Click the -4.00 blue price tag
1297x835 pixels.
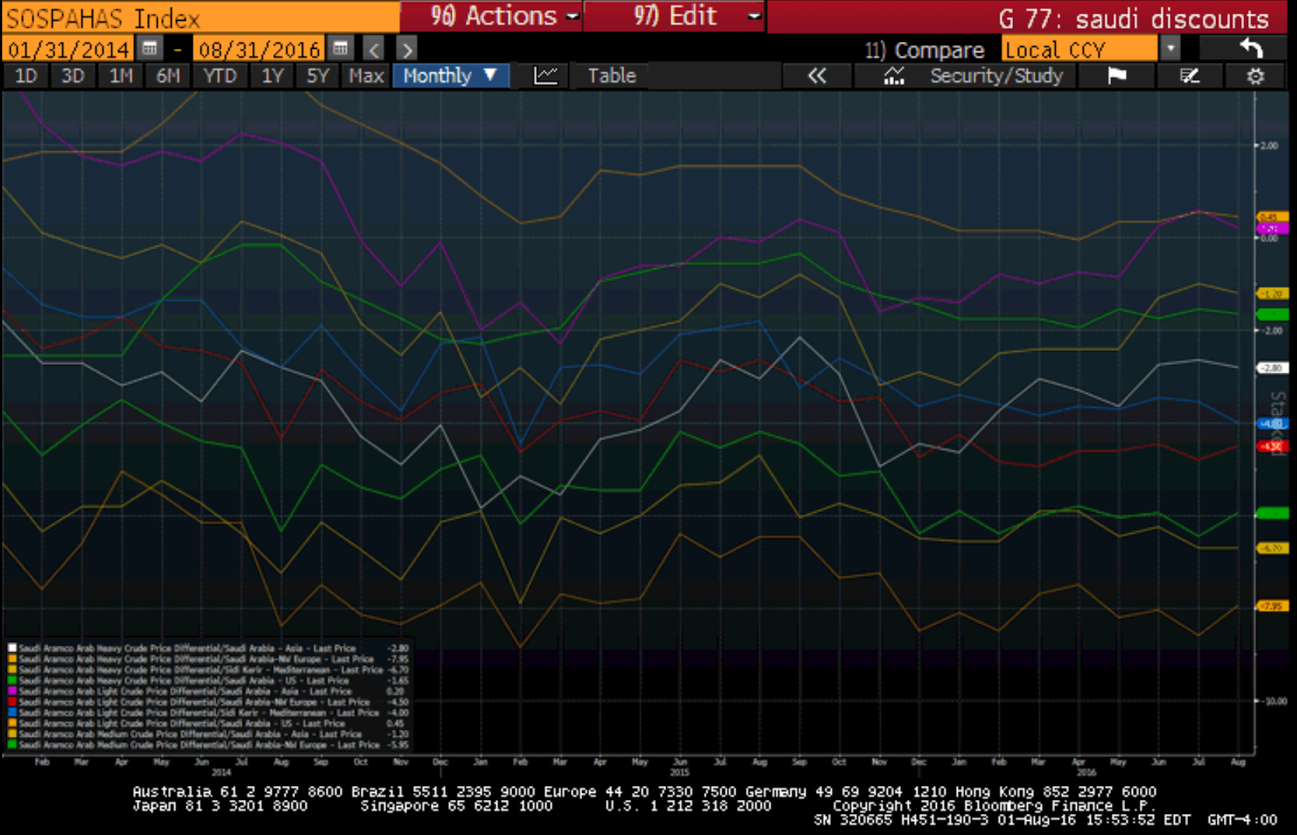tap(1272, 423)
